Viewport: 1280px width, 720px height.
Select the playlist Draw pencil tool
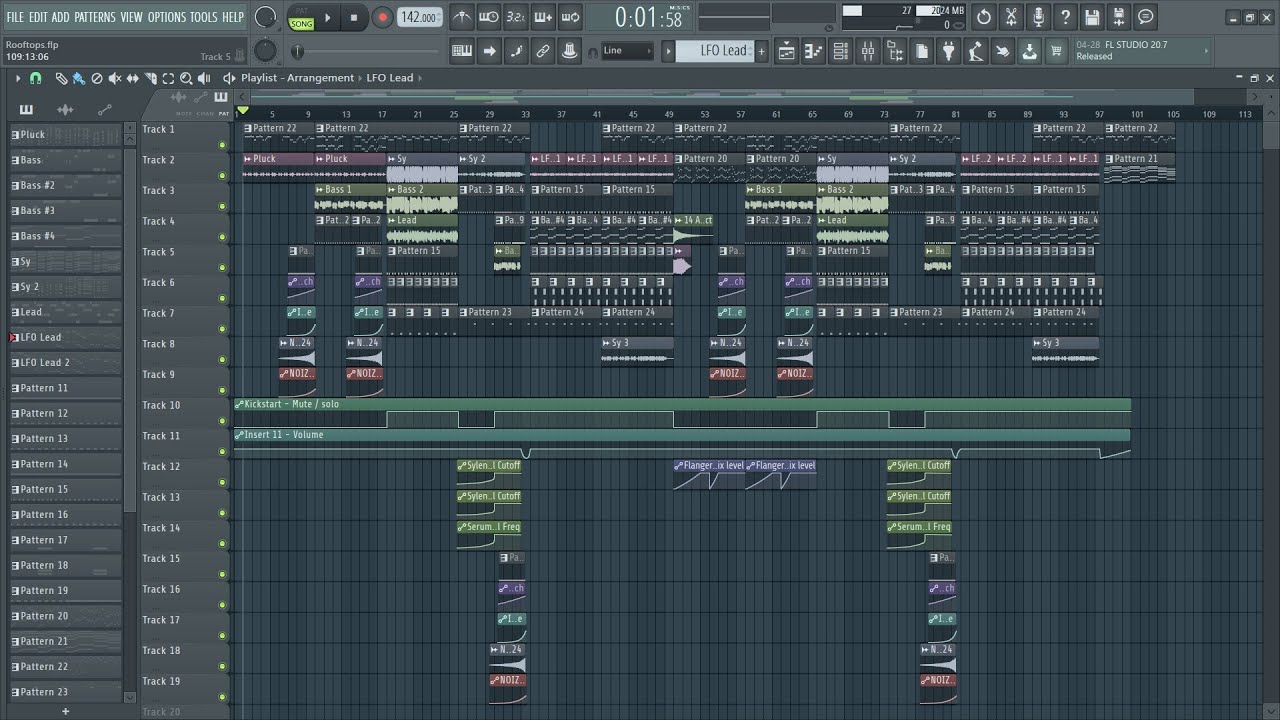point(61,78)
